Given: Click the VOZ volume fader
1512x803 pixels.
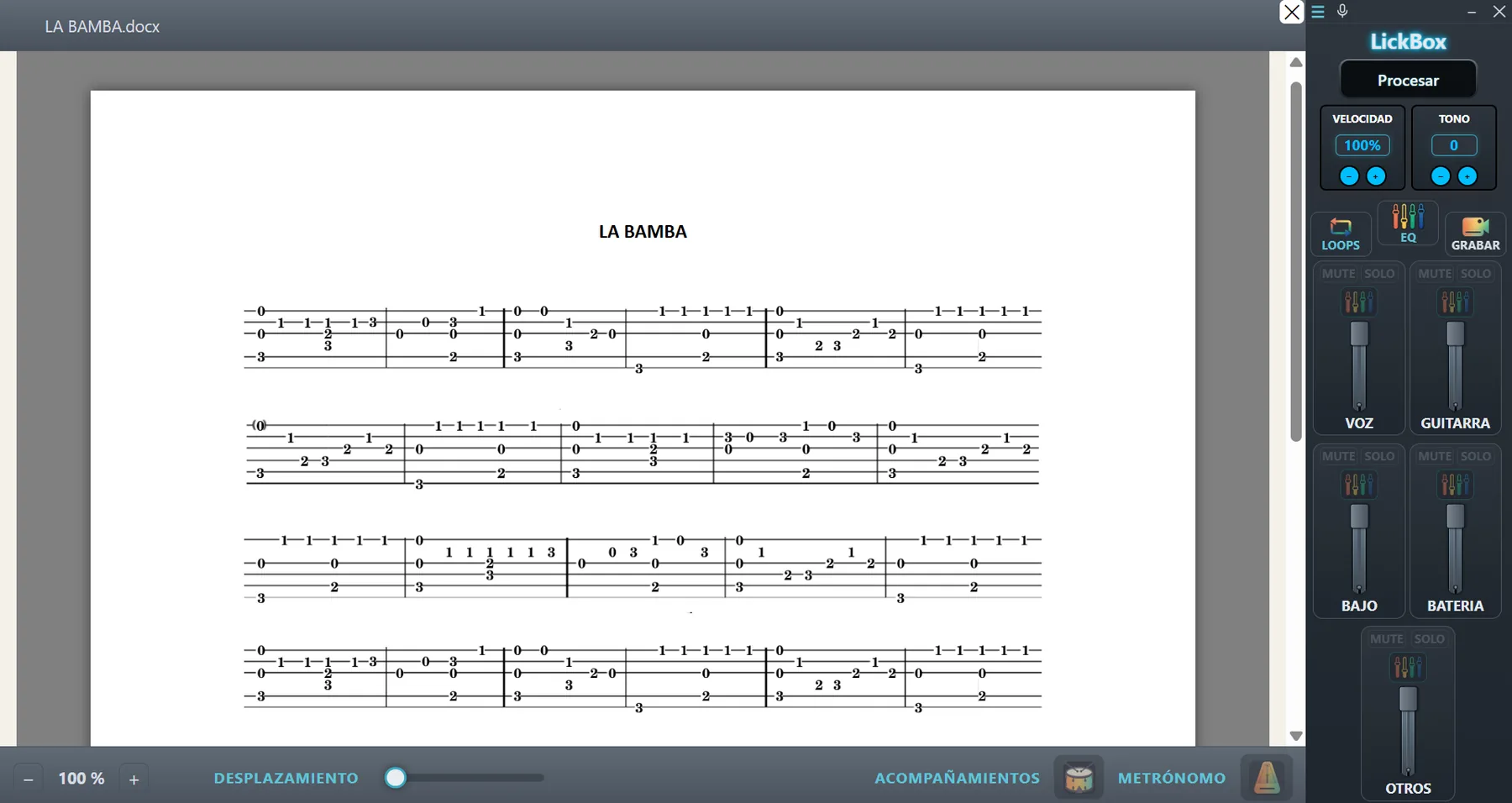Looking at the screenshot, I should (1359, 334).
